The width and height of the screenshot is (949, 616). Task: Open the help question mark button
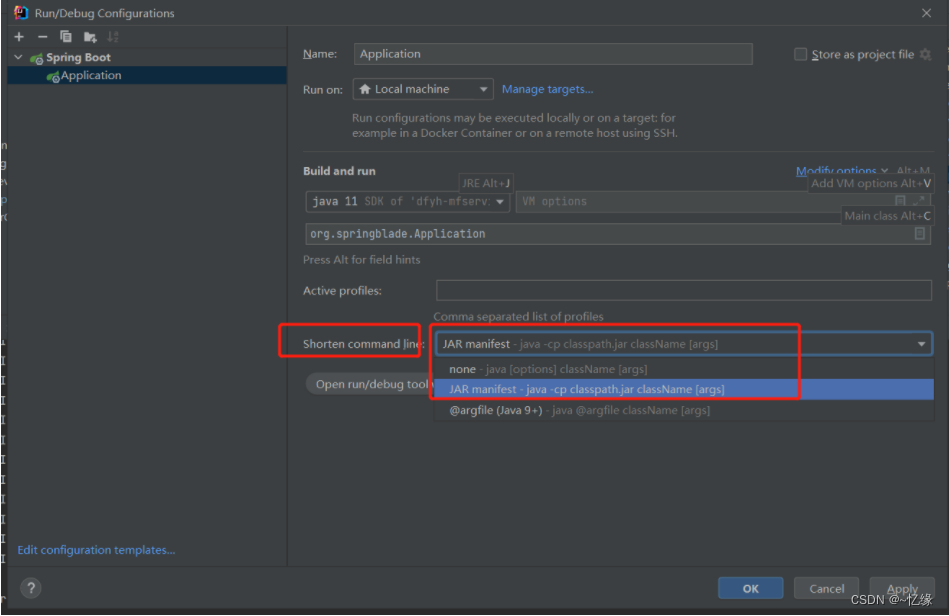[x=31, y=588]
